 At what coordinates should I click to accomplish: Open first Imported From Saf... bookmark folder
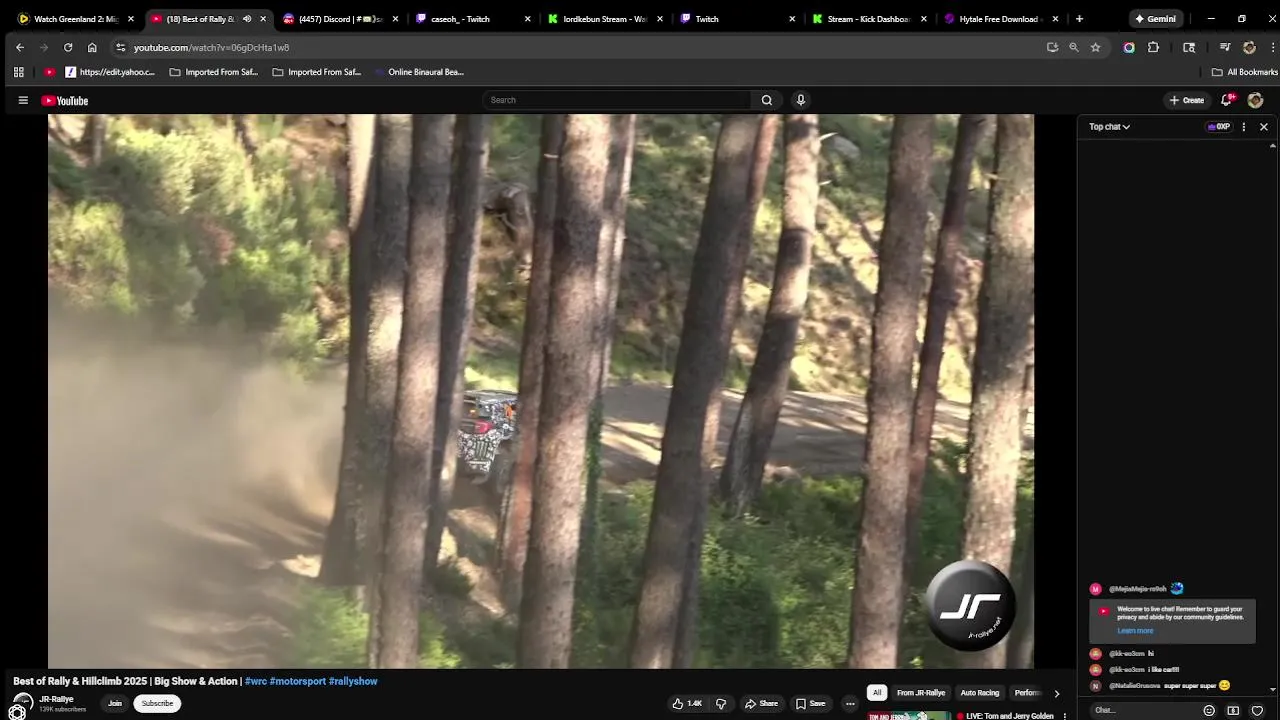click(213, 72)
